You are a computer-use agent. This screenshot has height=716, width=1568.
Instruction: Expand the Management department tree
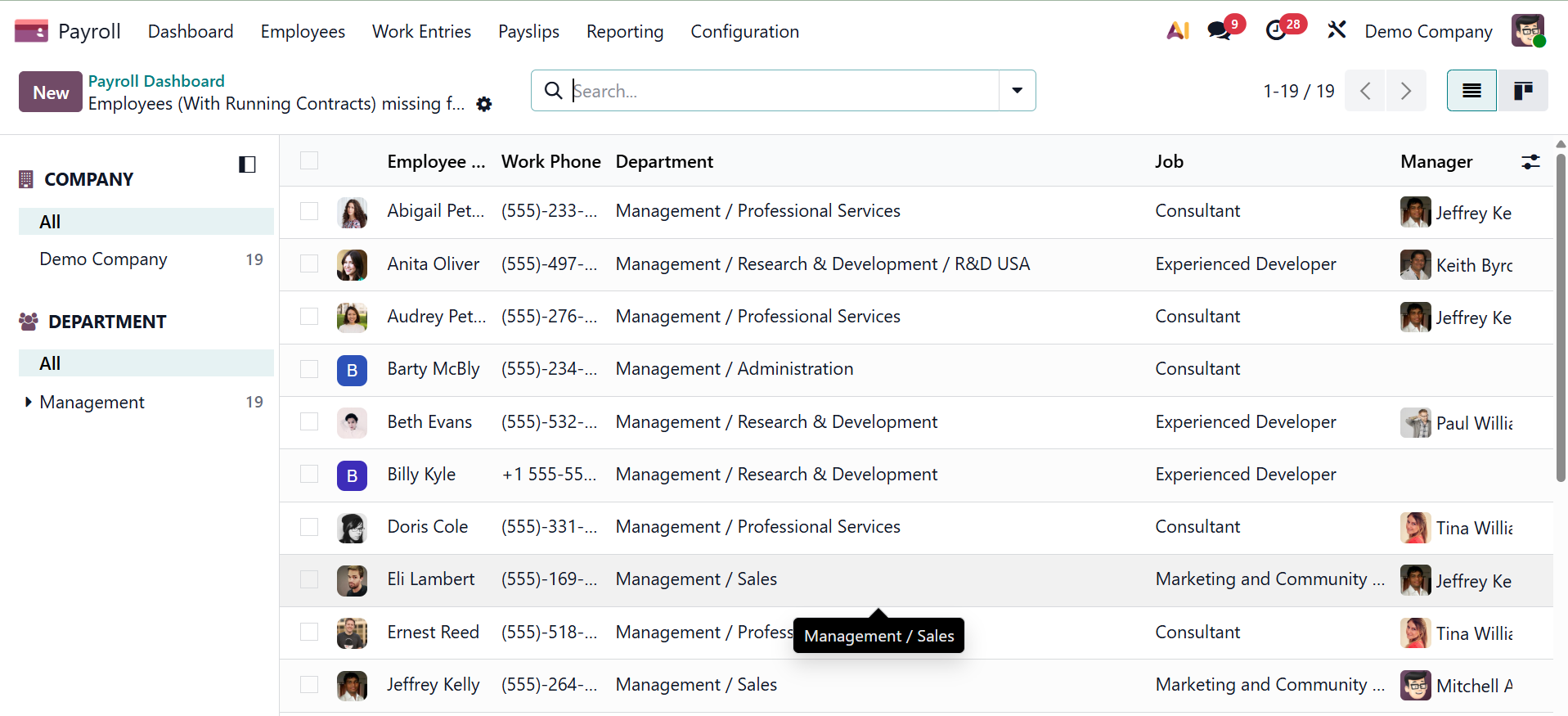(29, 402)
